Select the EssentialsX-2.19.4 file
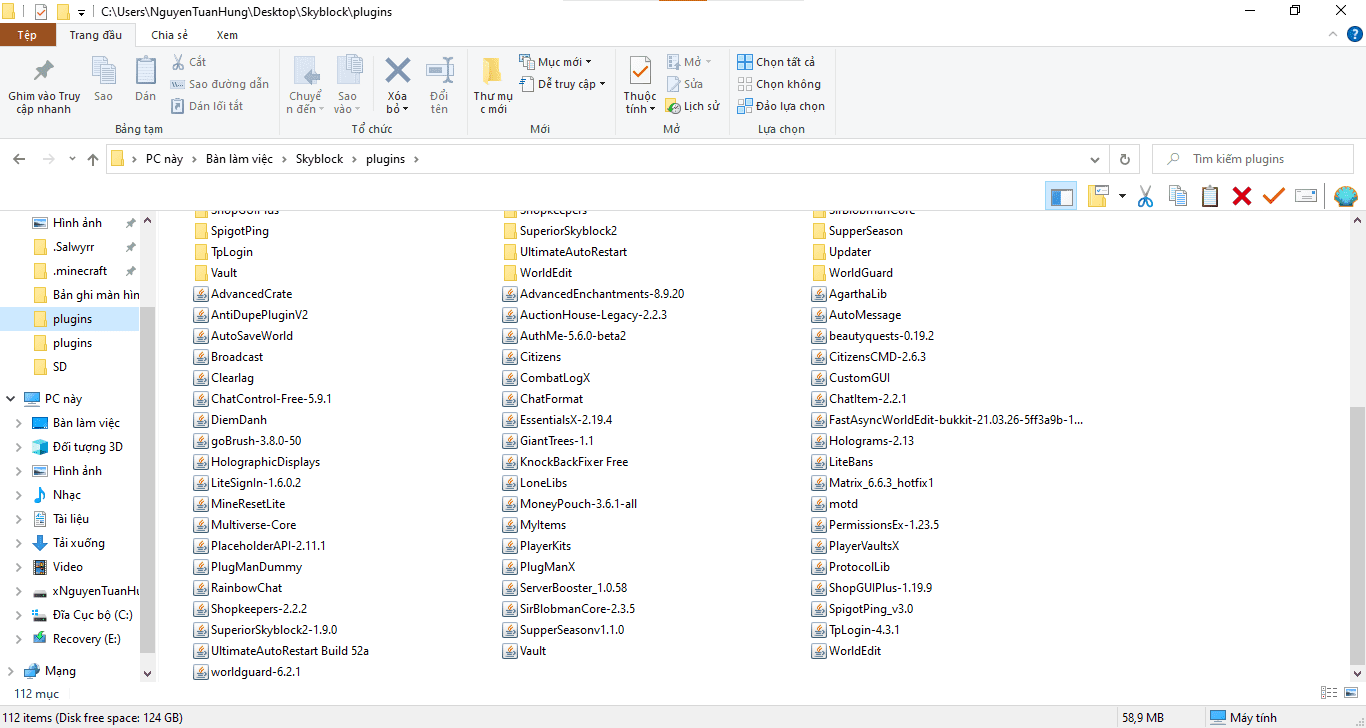This screenshot has height=728, width=1366. [x=559, y=420]
